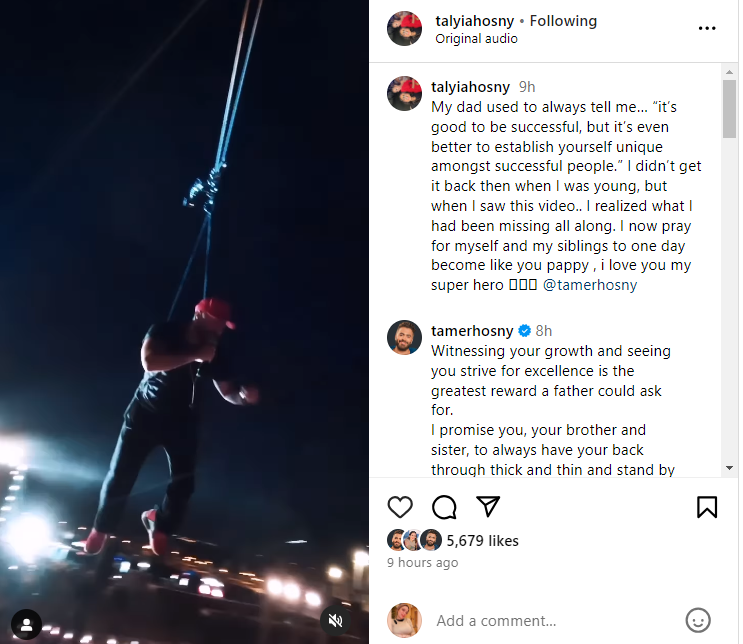Save the post with the bookmark icon
The image size is (743, 644).
pyautogui.click(x=707, y=507)
